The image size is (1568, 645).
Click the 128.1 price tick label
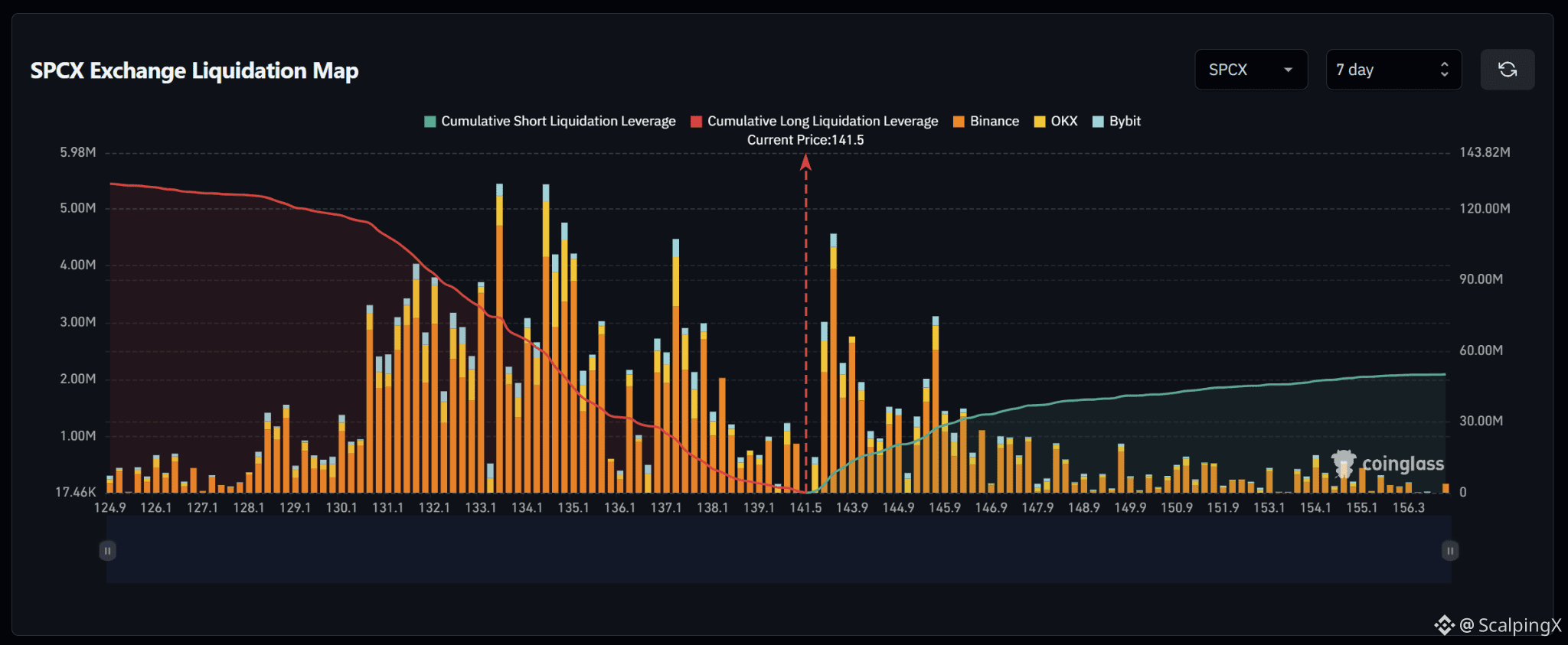pos(249,508)
